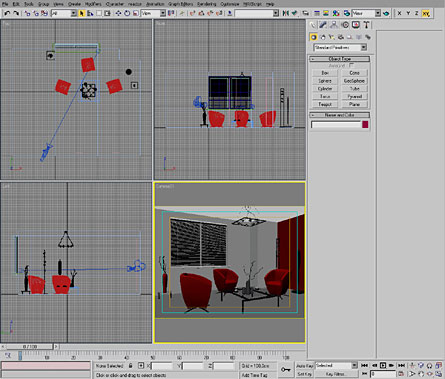Activate the Select and Move tool
Screen dimensions: 445x379
[118, 13]
